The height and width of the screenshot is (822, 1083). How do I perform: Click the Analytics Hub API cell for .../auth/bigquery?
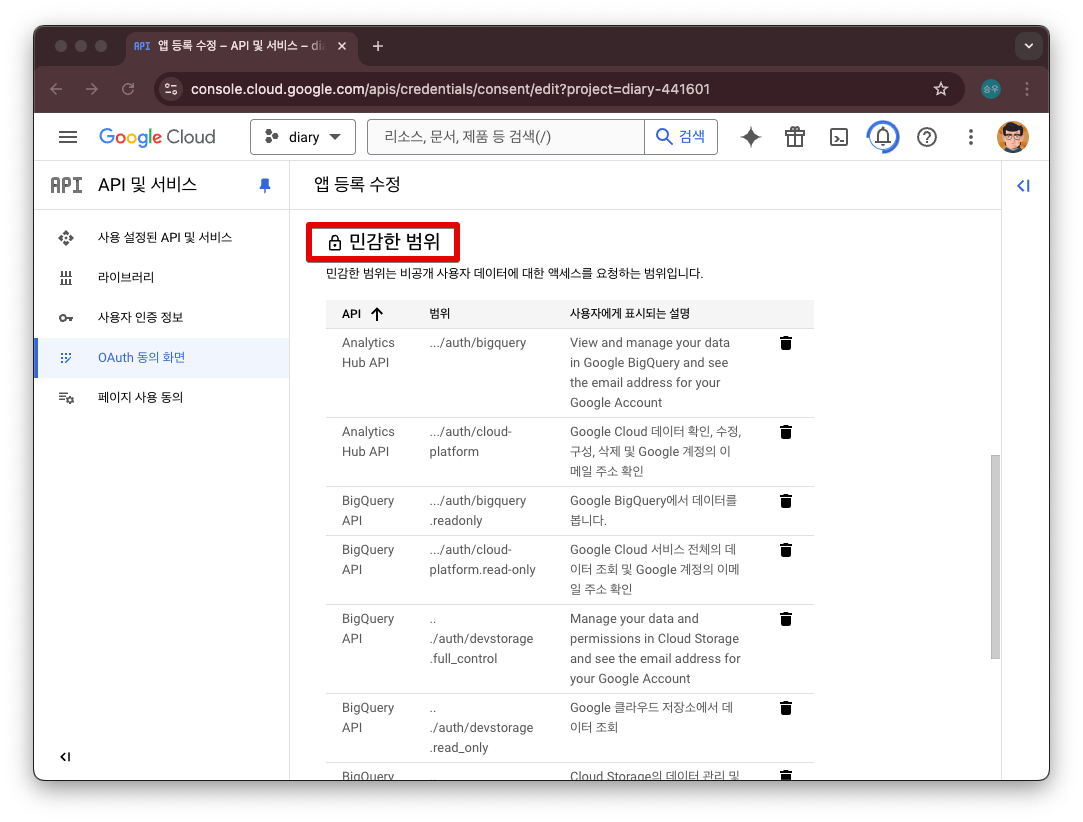point(368,352)
